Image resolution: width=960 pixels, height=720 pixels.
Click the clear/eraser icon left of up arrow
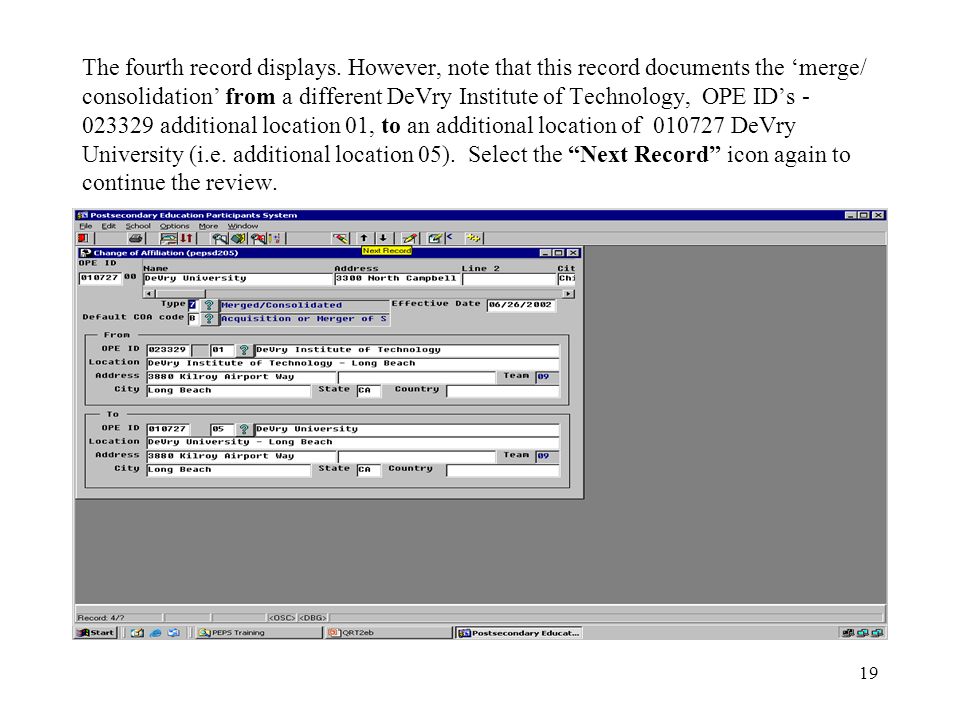(340, 238)
